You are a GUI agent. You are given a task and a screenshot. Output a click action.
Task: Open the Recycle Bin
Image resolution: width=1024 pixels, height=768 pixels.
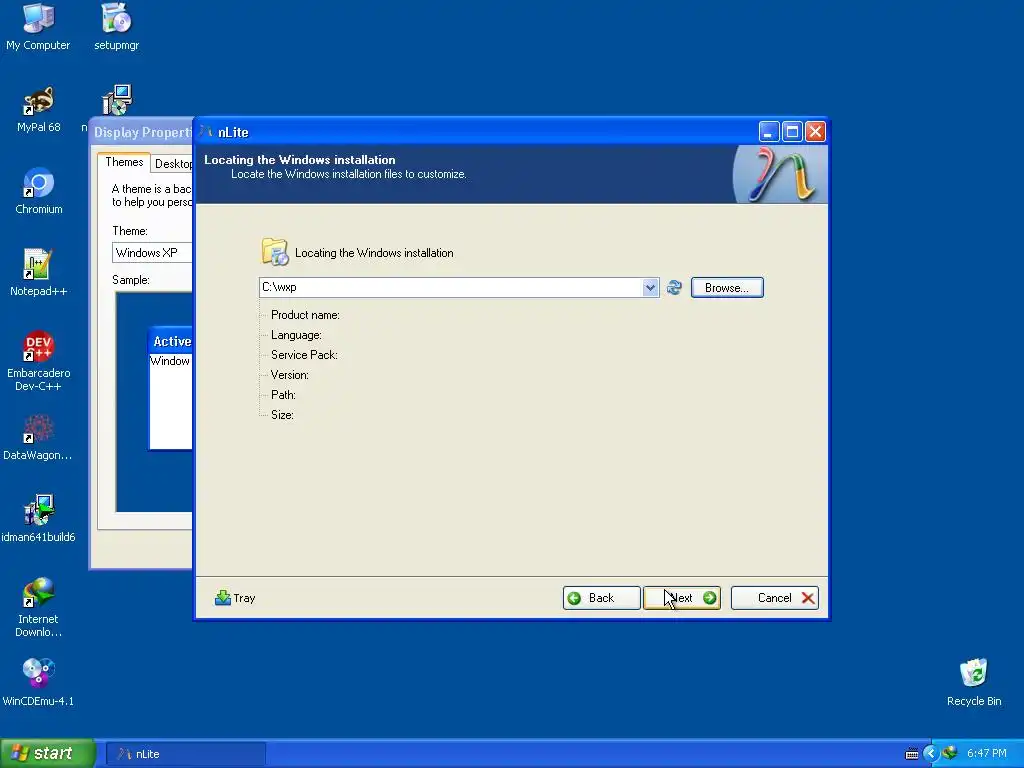(974, 683)
